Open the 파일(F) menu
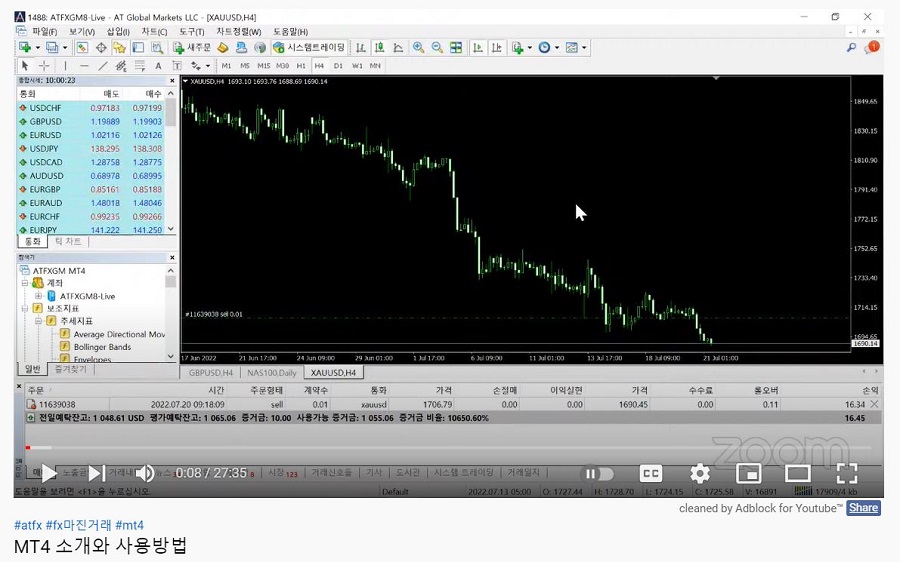The image size is (900, 562). click(x=44, y=32)
